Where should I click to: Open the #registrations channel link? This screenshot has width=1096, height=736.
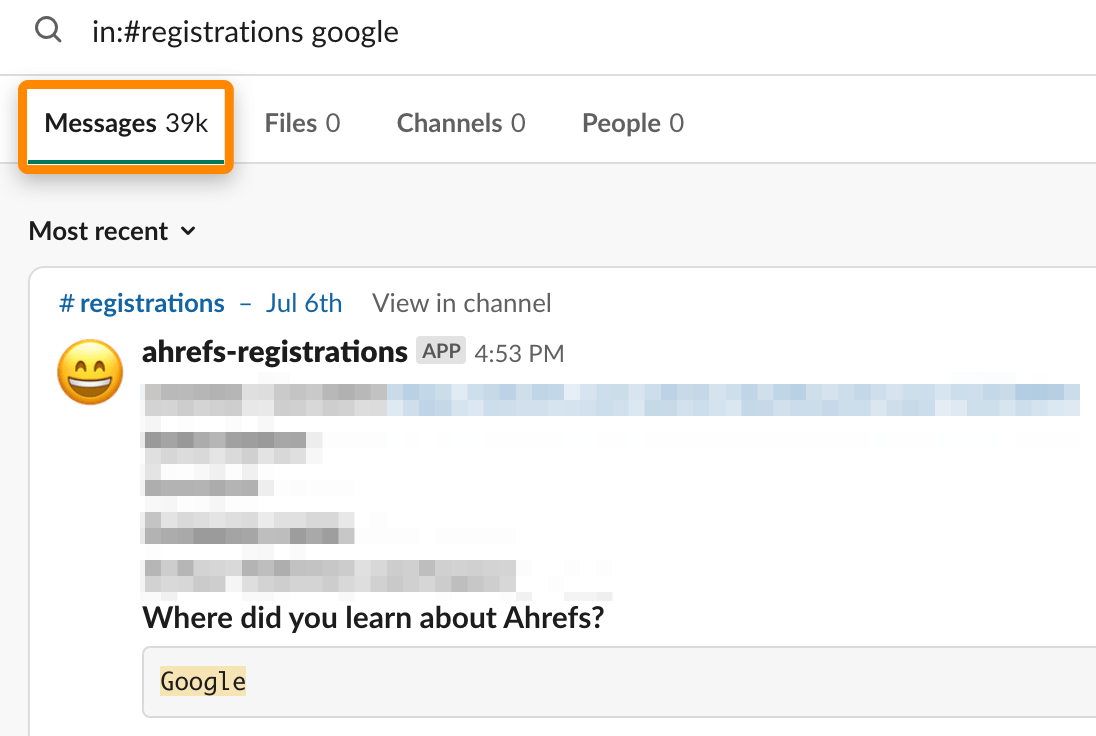pyautogui.click(x=142, y=303)
